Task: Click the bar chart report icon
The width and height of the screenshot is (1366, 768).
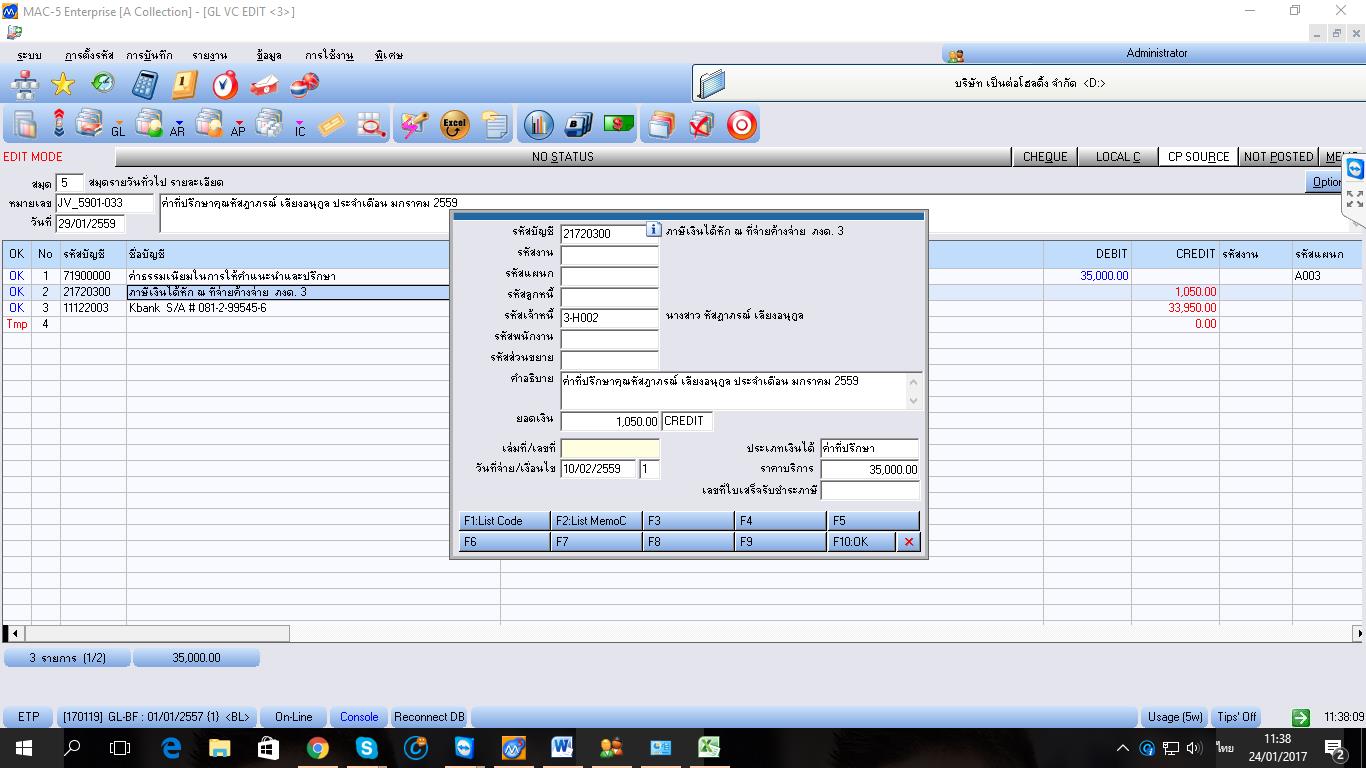Action: tap(538, 125)
